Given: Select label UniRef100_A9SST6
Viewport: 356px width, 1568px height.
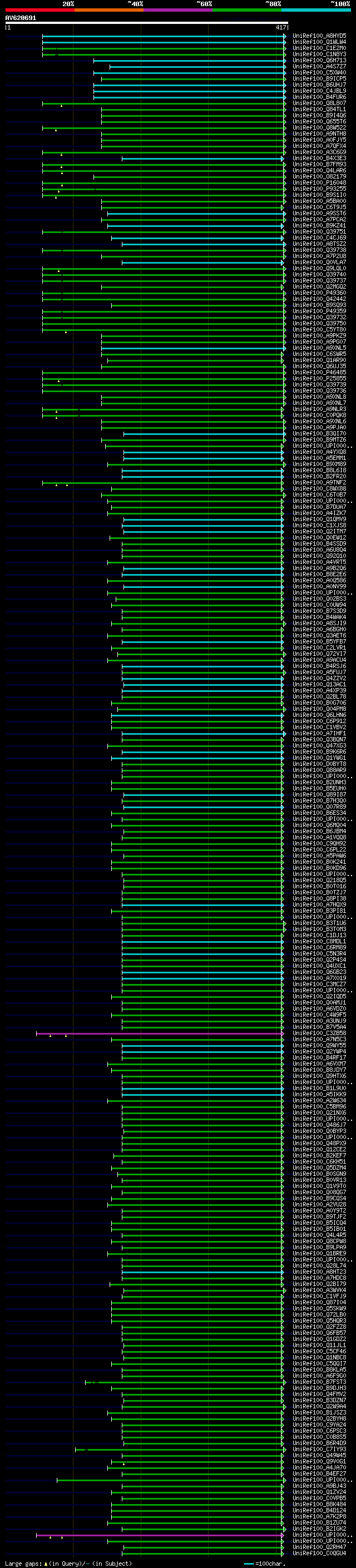Looking at the screenshot, I should click(319, 214).
